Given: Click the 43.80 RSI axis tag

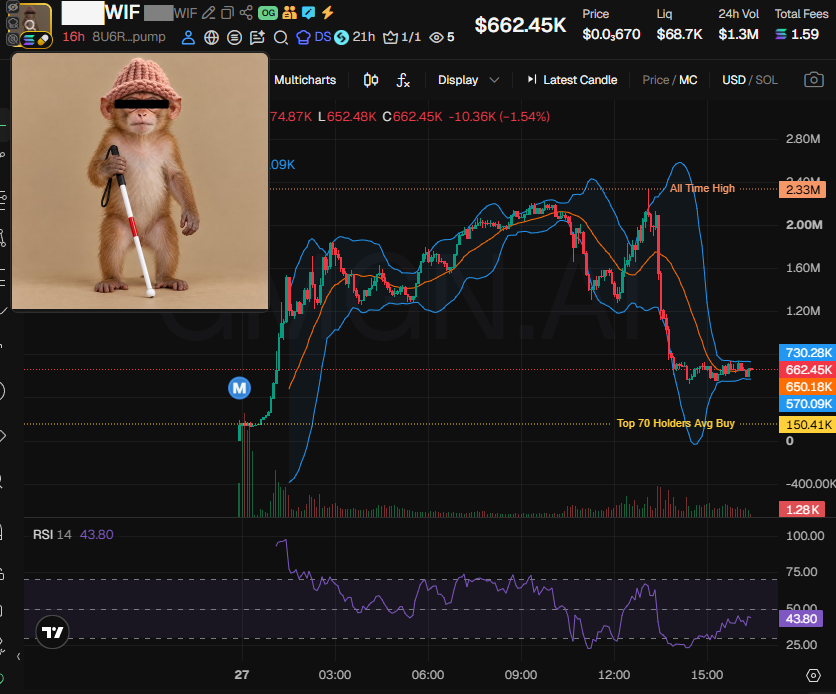Looking at the screenshot, I should 801,619.
